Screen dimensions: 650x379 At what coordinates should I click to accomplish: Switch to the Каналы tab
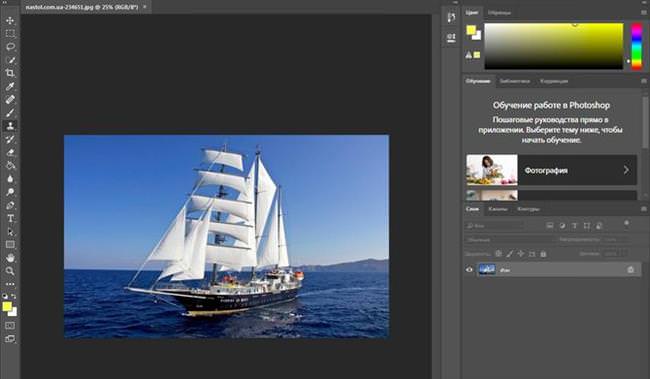(497, 209)
